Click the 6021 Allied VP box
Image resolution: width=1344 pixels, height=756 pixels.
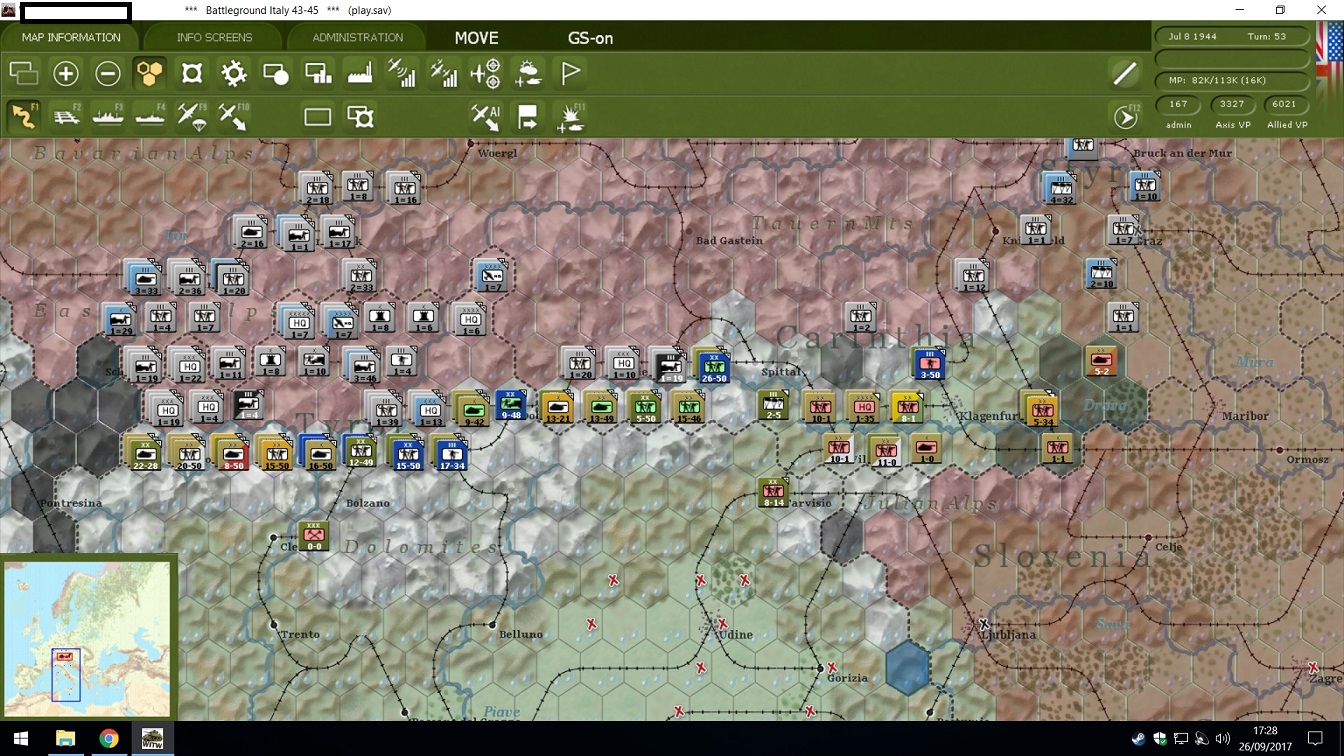coord(1285,104)
